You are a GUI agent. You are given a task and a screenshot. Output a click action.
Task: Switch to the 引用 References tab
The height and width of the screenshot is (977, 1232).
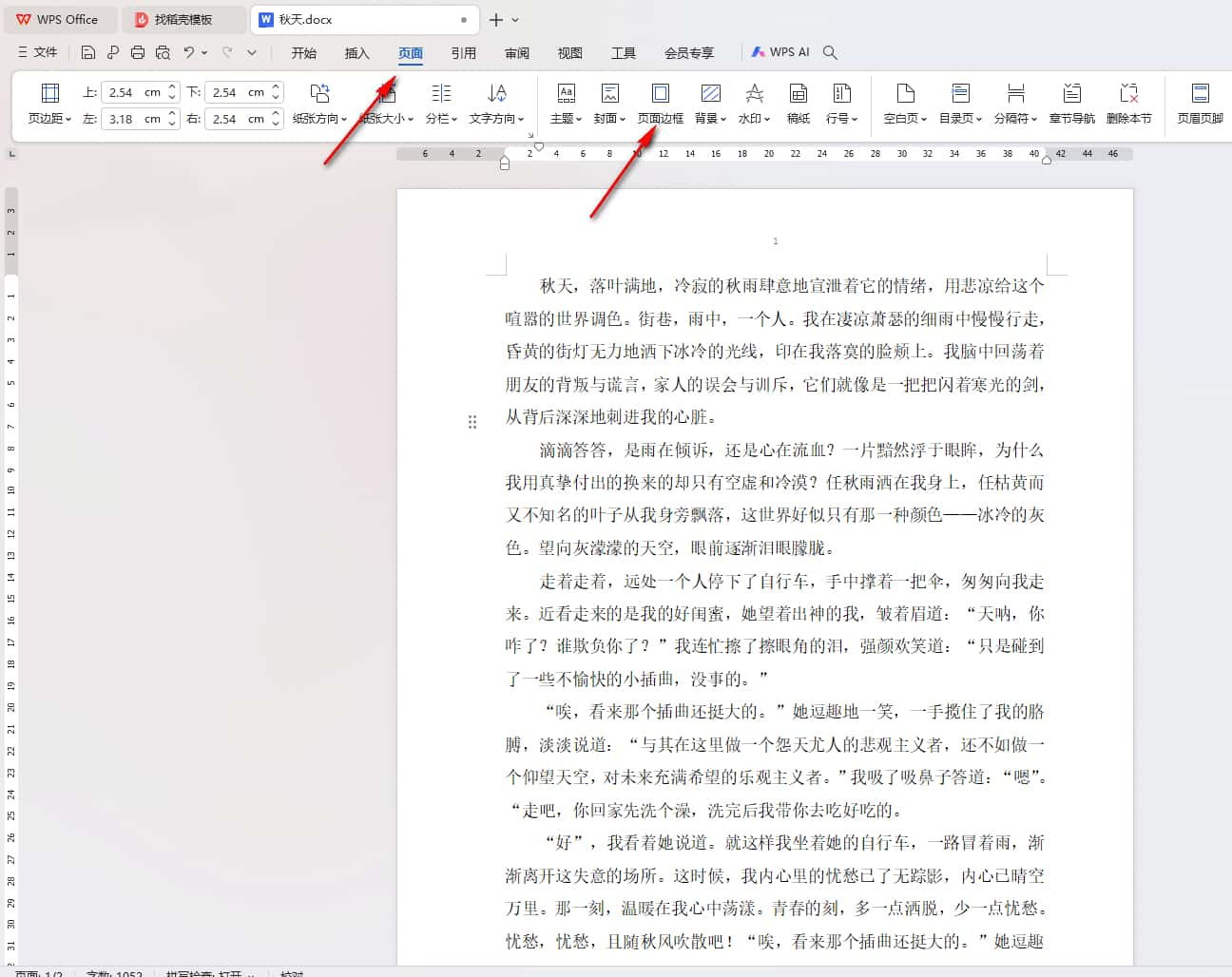[464, 53]
